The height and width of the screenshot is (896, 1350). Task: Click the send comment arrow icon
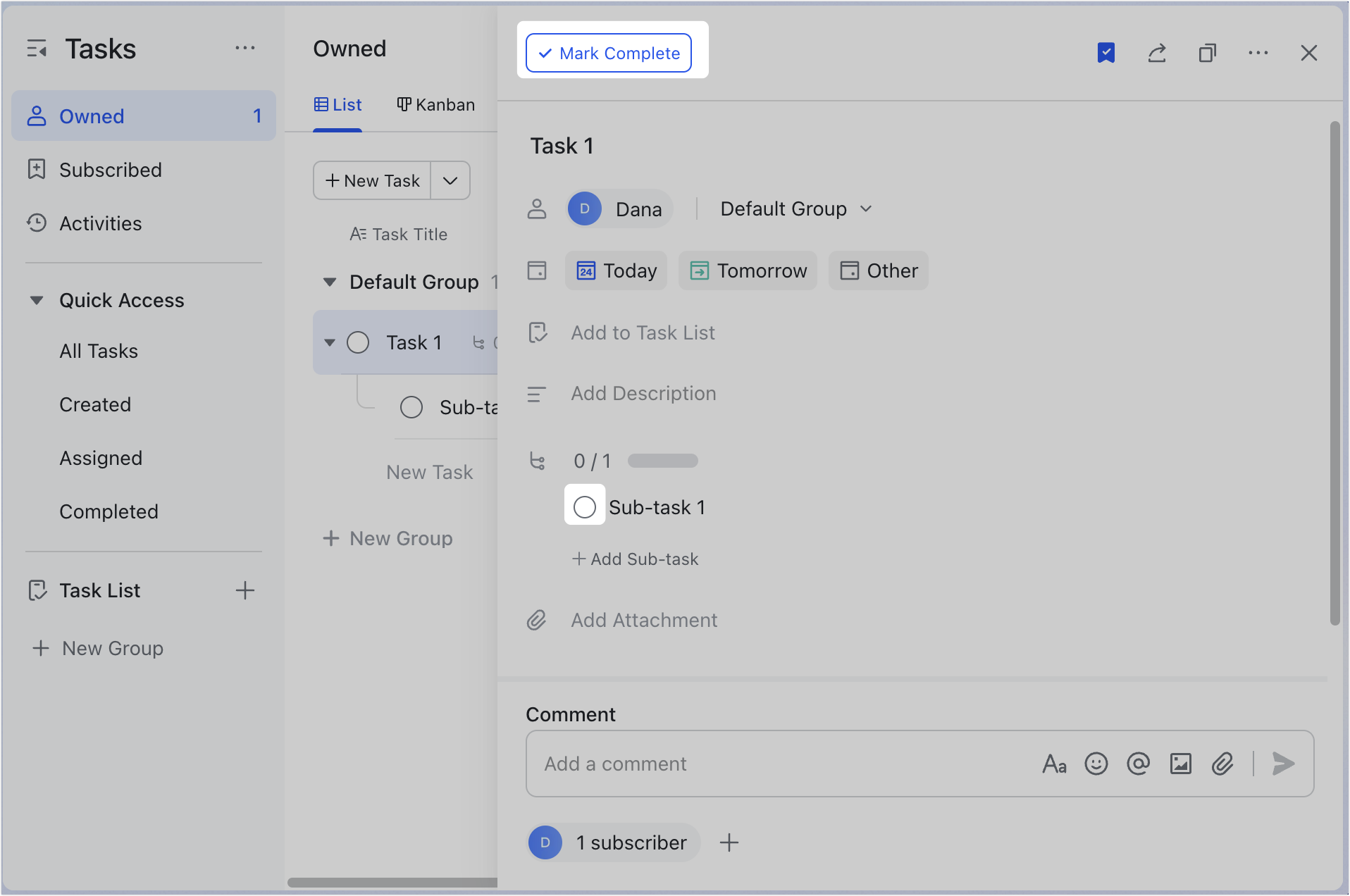click(x=1284, y=764)
